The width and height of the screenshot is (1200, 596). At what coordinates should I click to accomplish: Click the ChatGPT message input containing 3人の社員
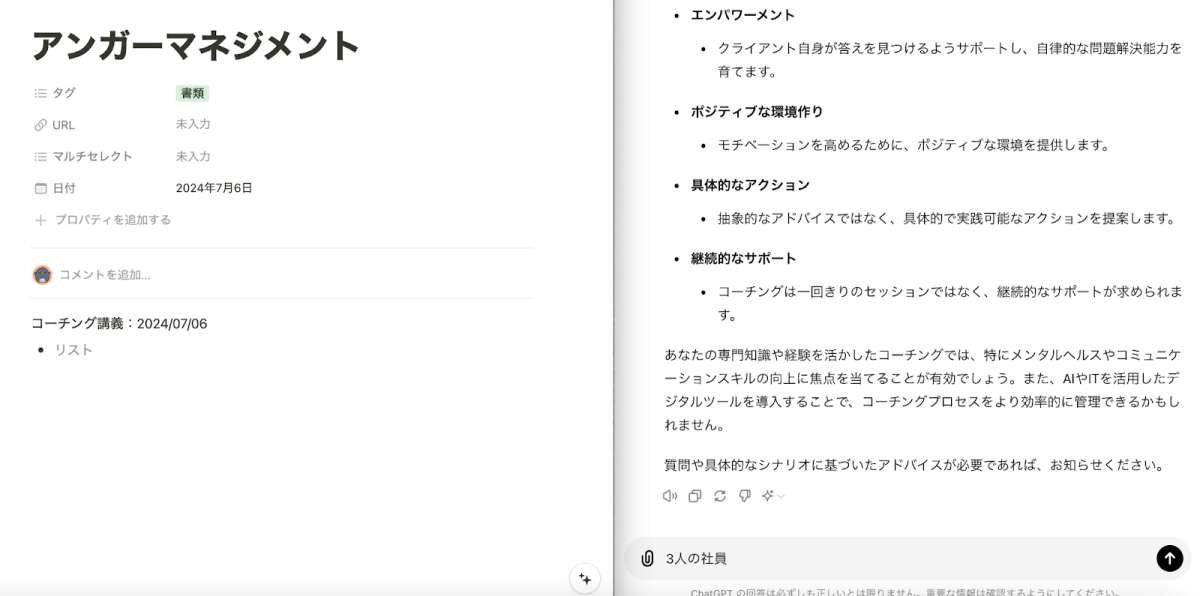tap(900, 558)
